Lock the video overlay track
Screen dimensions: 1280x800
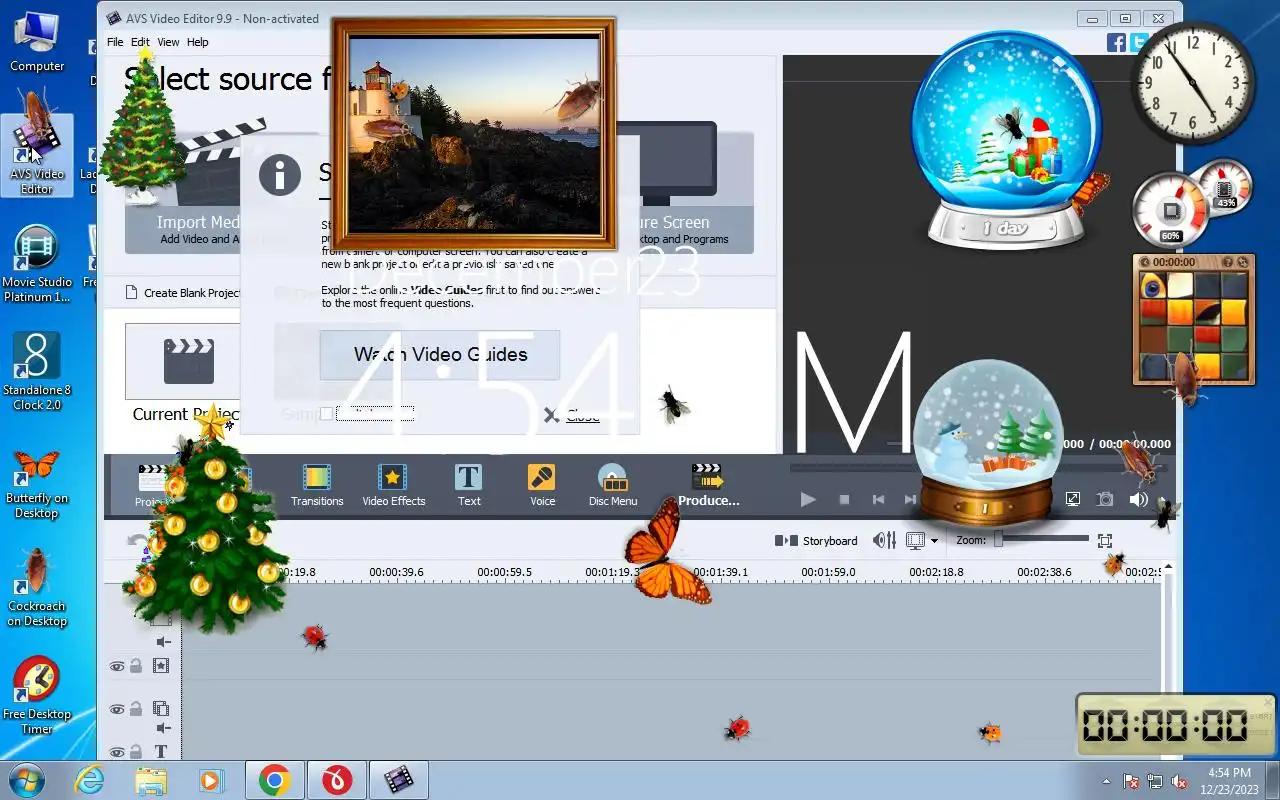136,709
